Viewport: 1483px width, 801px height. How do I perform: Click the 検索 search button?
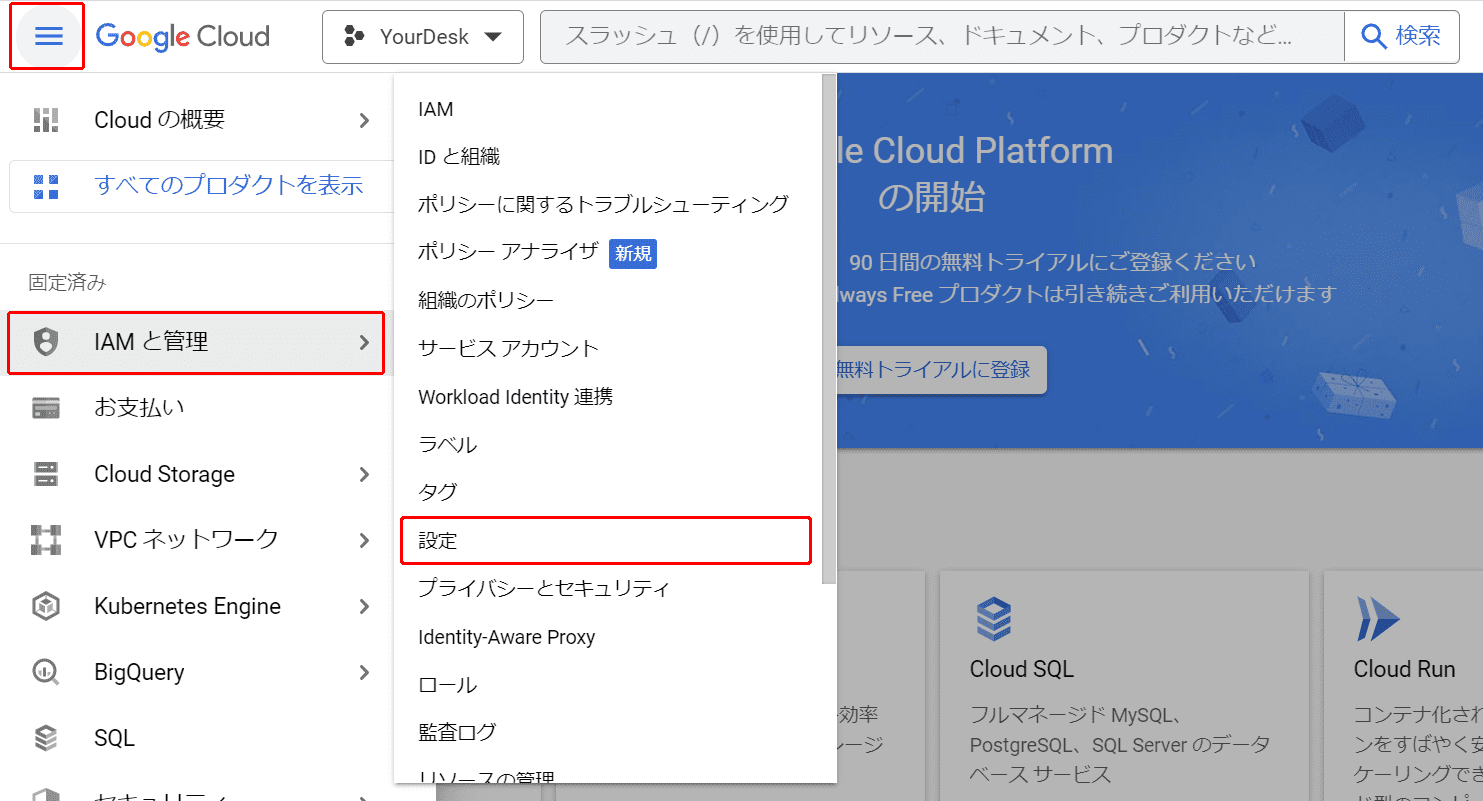click(x=1400, y=37)
